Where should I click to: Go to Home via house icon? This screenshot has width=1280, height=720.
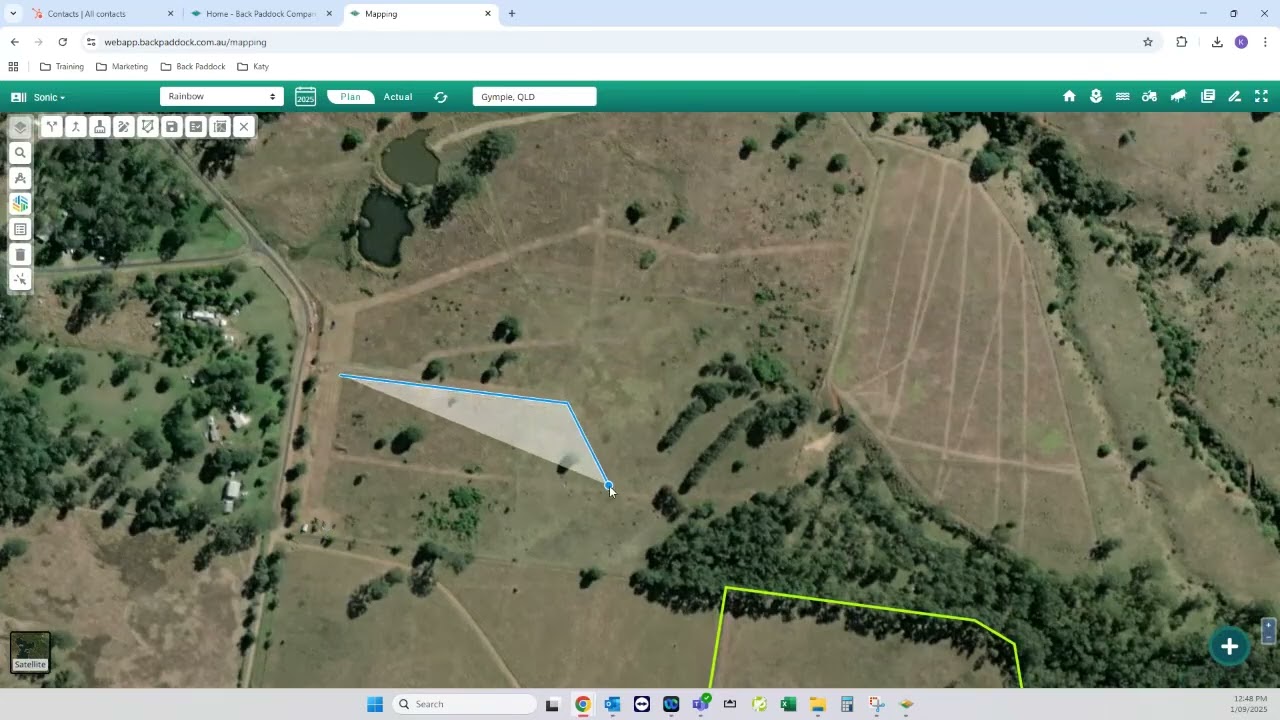pyautogui.click(x=1069, y=96)
